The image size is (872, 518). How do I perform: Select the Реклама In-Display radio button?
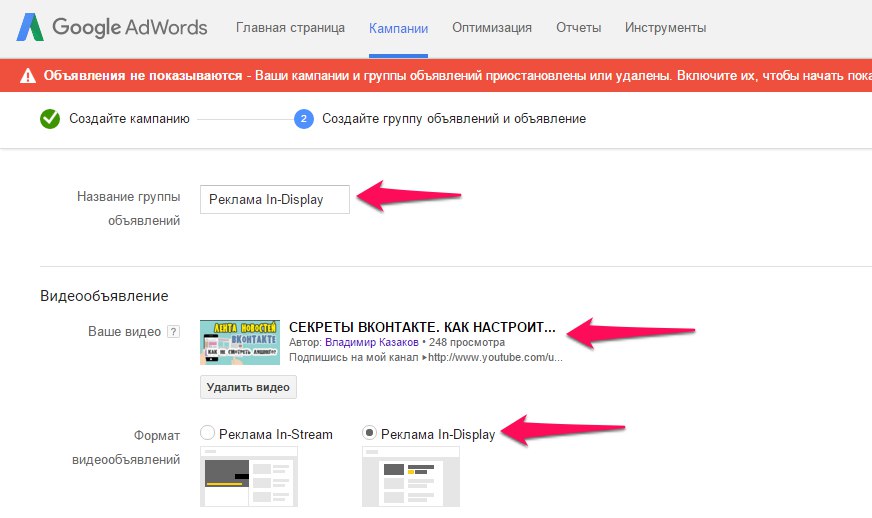click(369, 433)
